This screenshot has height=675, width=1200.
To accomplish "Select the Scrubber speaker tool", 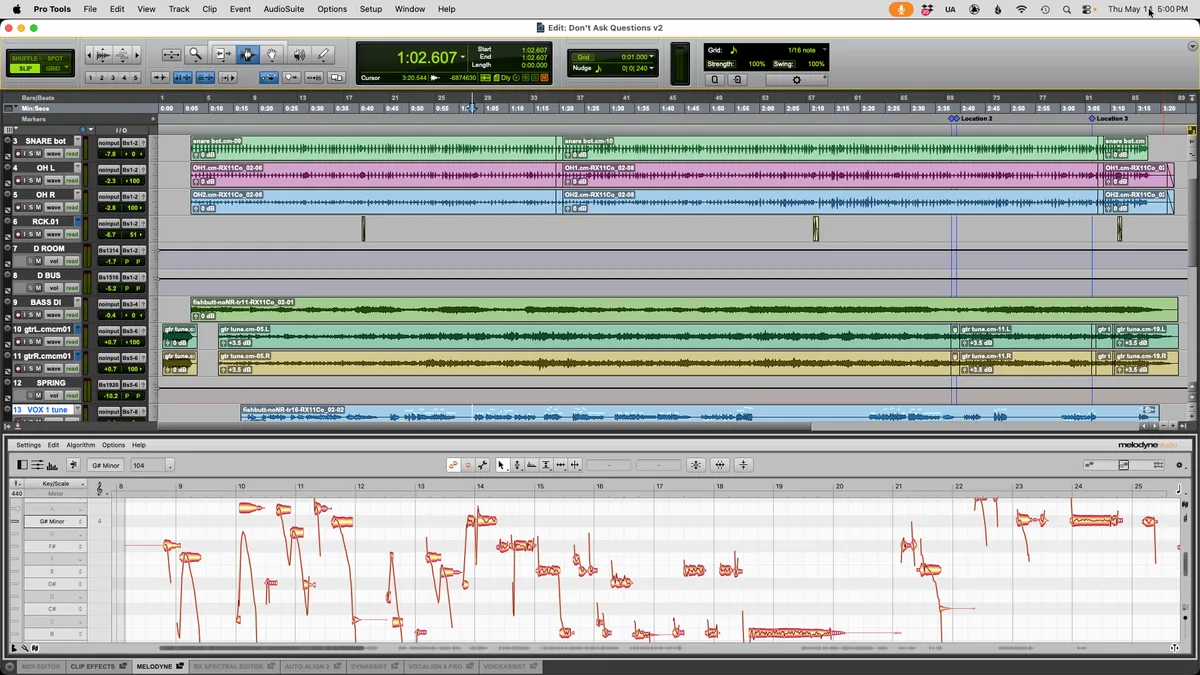I will (299, 54).
